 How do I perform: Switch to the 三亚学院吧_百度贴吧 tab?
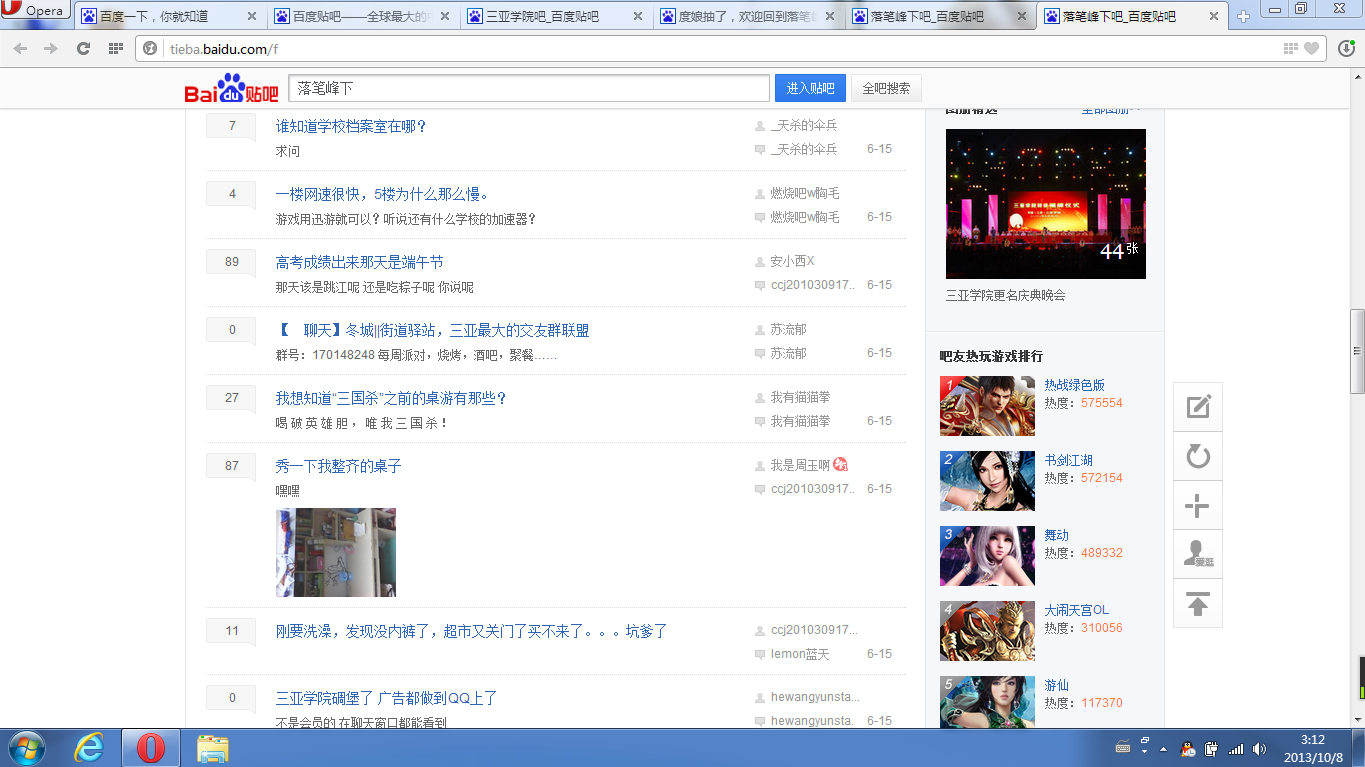[555, 17]
